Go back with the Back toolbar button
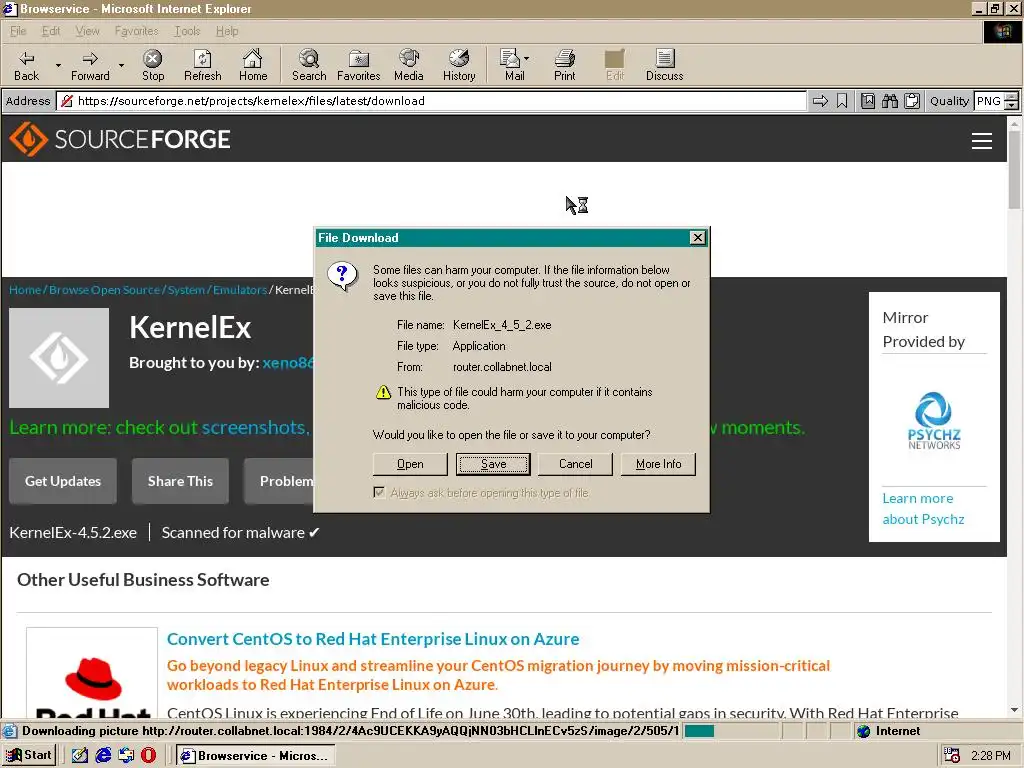 click(26, 65)
